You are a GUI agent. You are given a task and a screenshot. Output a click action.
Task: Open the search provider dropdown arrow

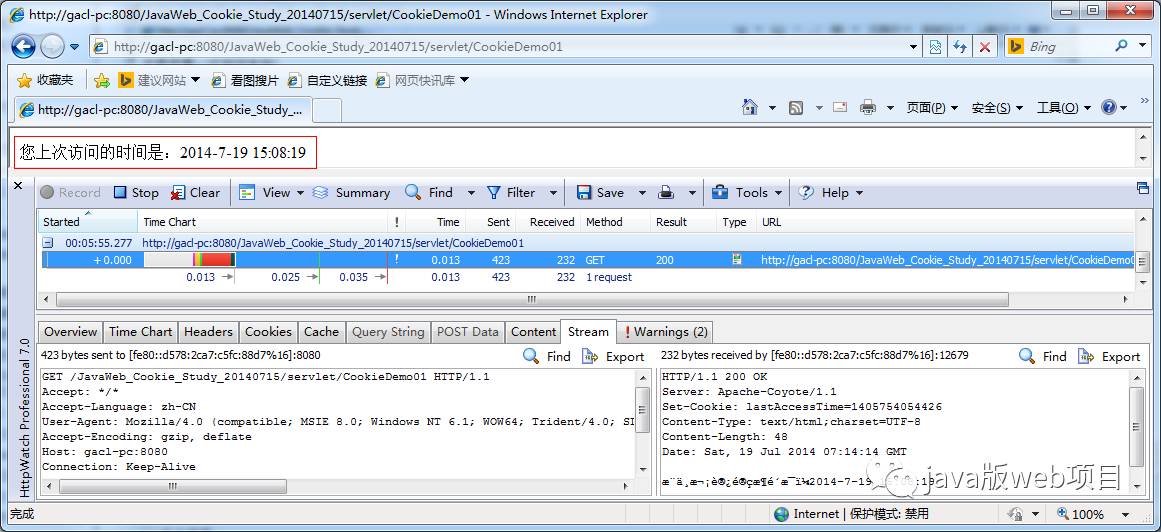point(1141,46)
